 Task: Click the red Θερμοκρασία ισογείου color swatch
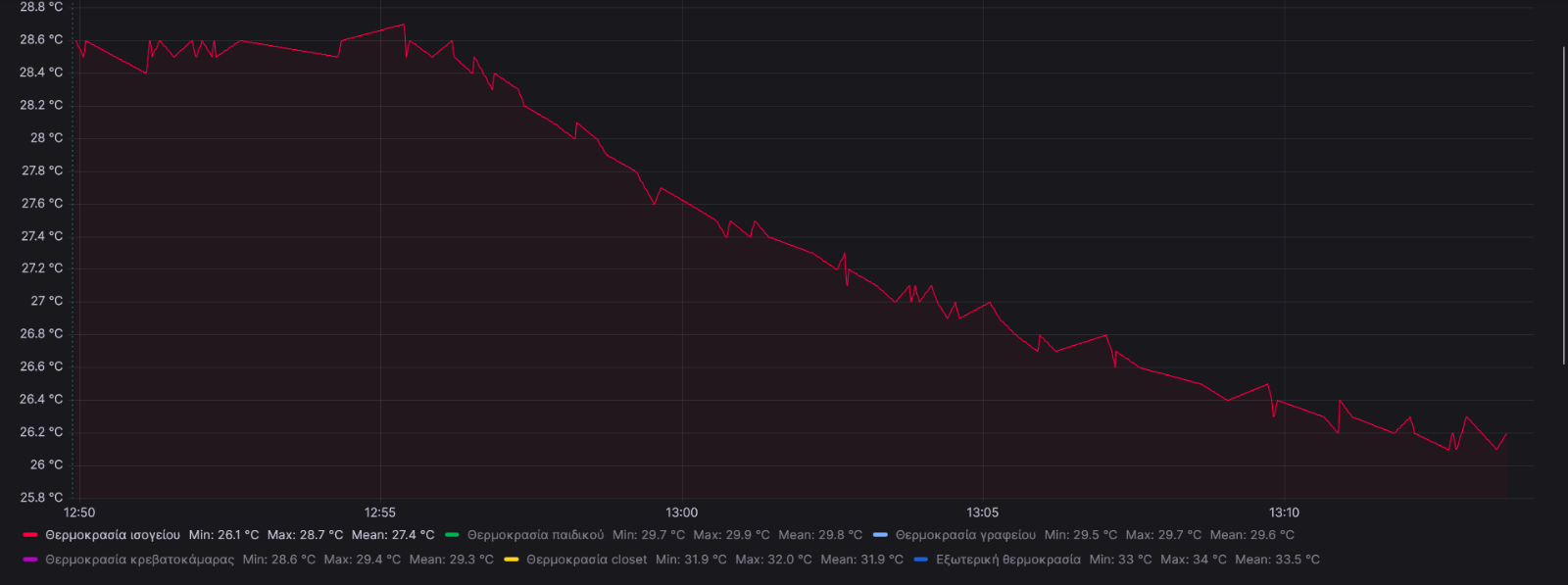click(x=30, y=535)
